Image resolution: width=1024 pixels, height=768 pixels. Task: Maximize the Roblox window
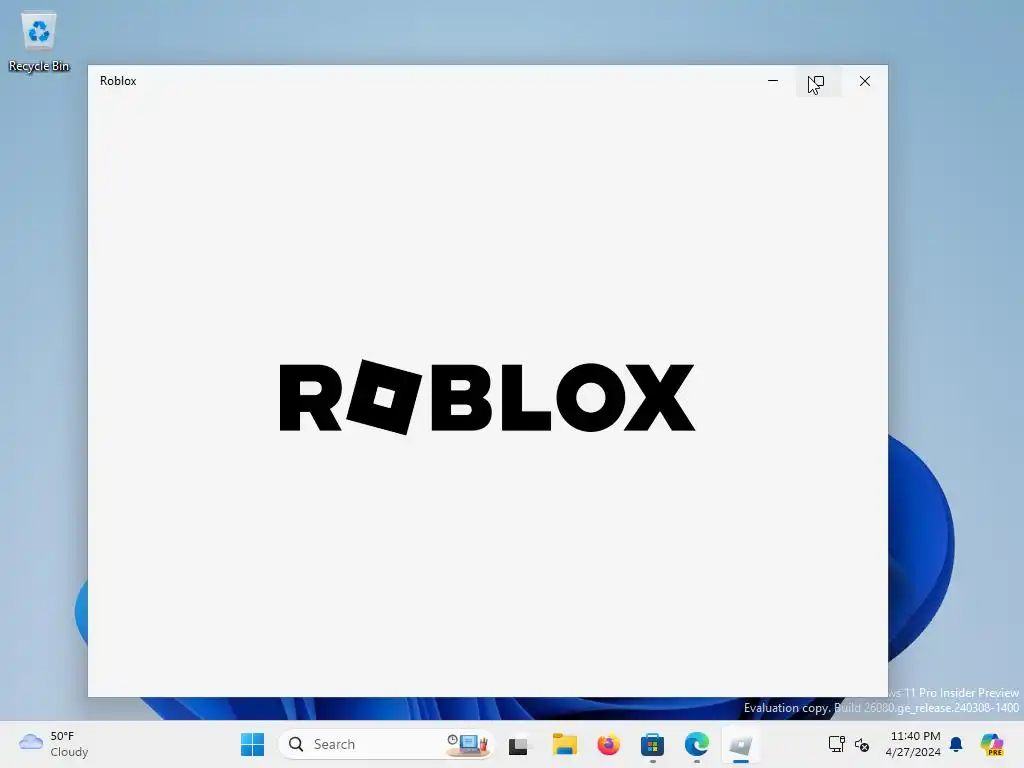tap(818, 81)
